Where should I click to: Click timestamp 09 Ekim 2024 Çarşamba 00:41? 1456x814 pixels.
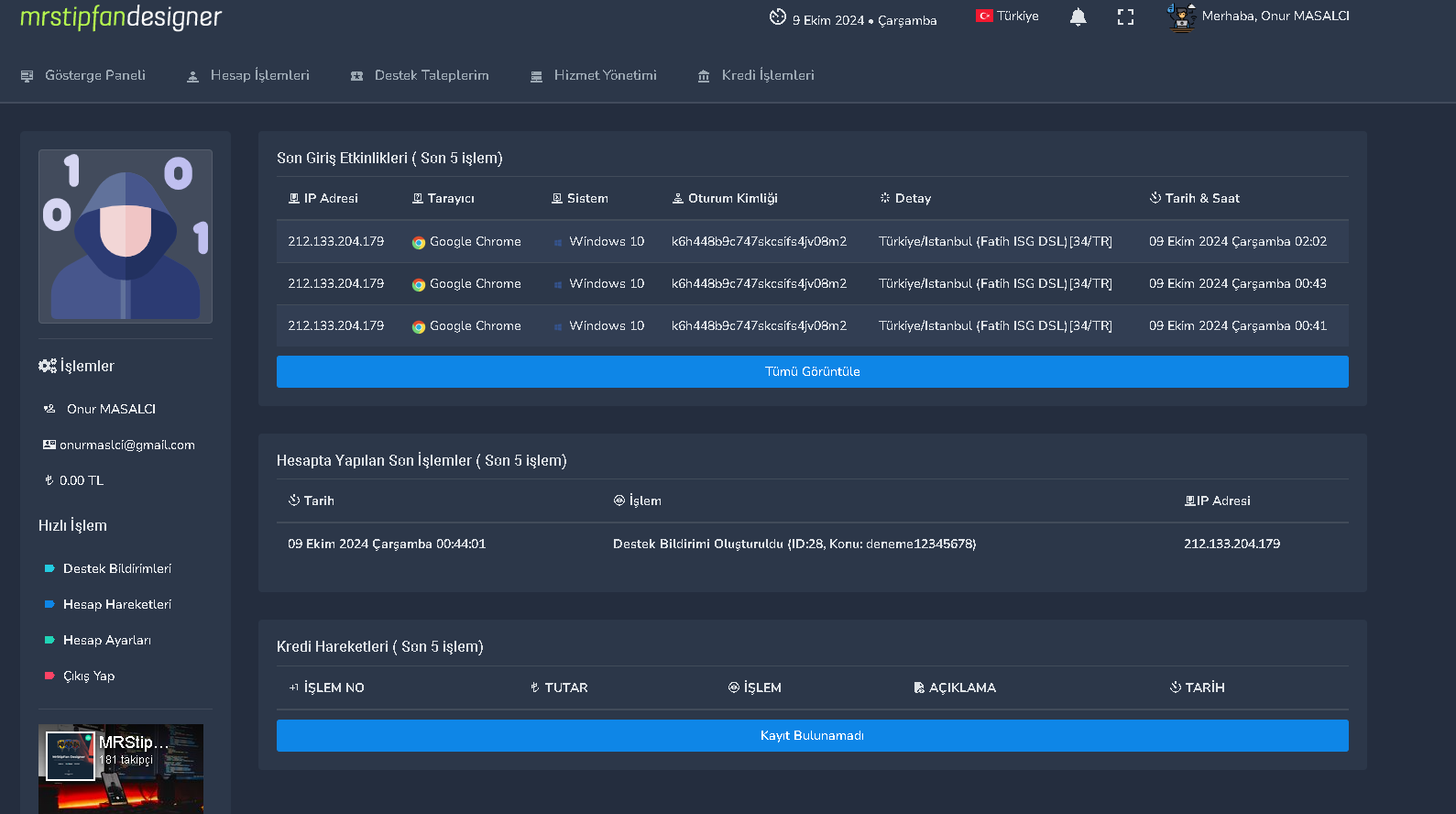click(1238, 325)
